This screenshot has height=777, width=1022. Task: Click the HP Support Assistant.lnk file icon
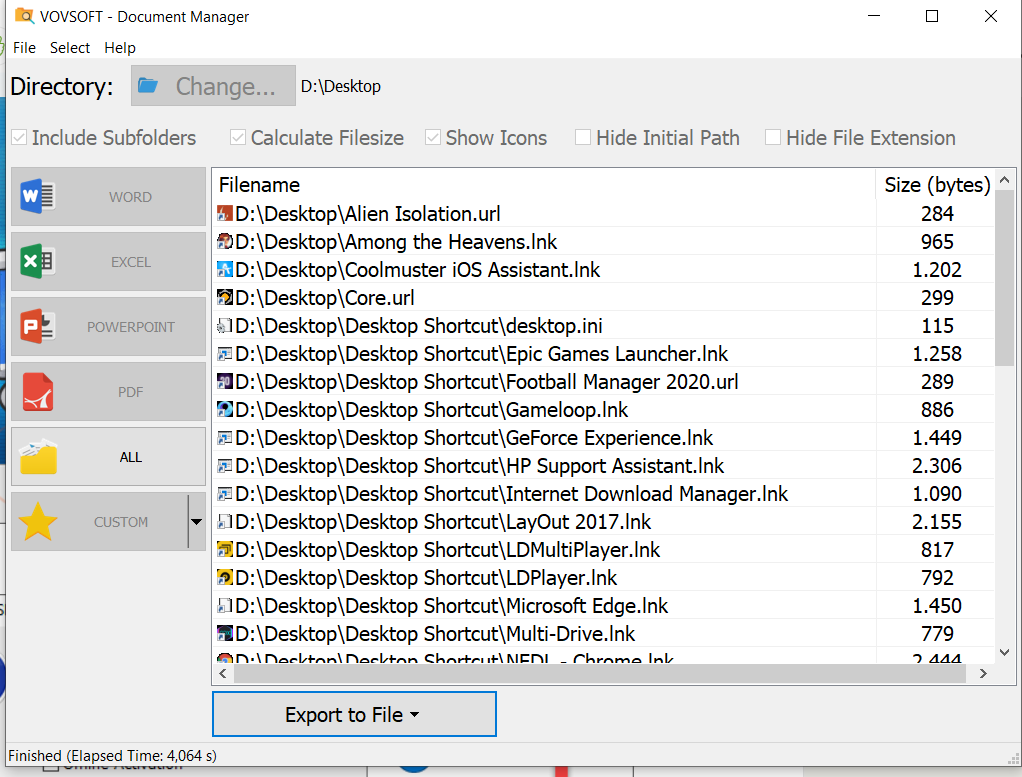pos(225,466)
